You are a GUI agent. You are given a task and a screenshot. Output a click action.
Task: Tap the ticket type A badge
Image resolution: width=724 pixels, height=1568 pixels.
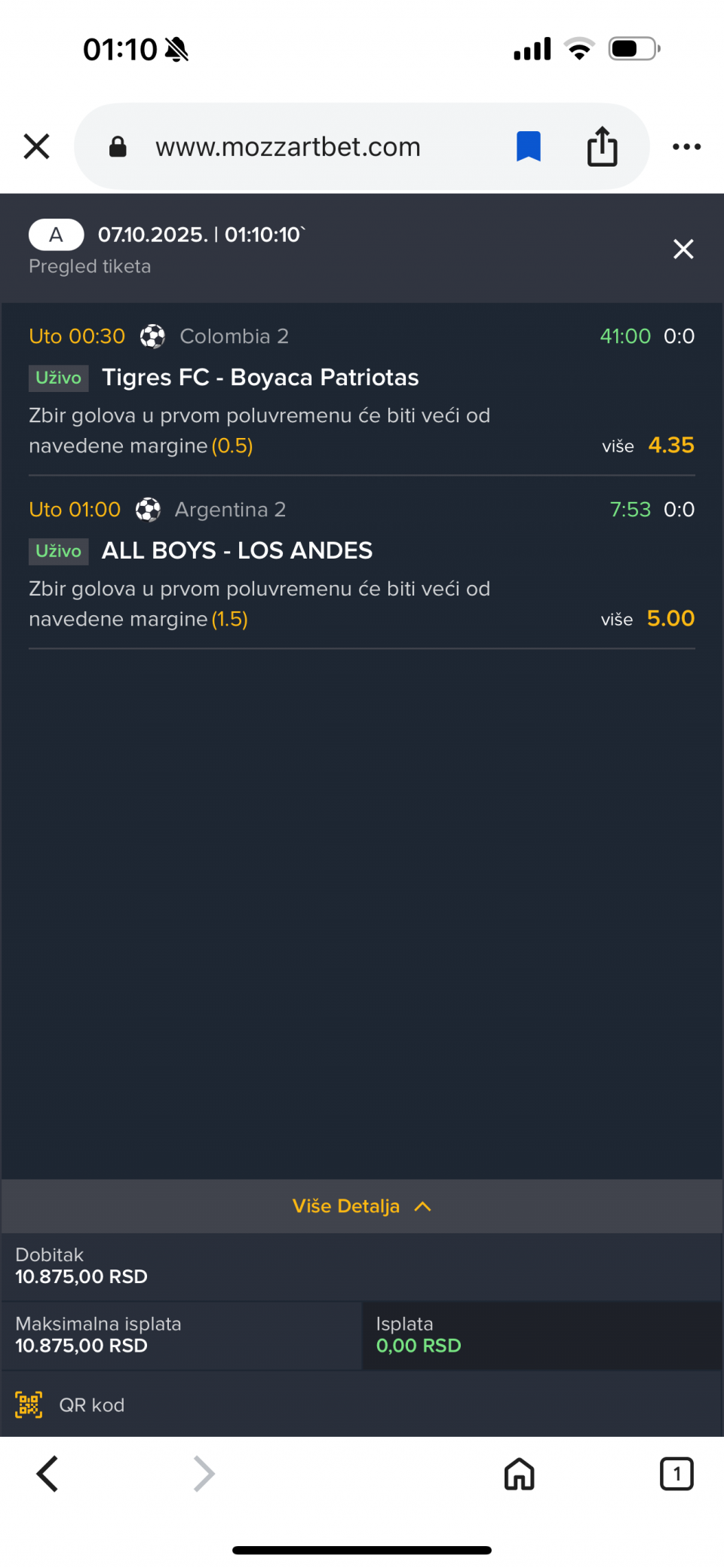coord(56,234)
